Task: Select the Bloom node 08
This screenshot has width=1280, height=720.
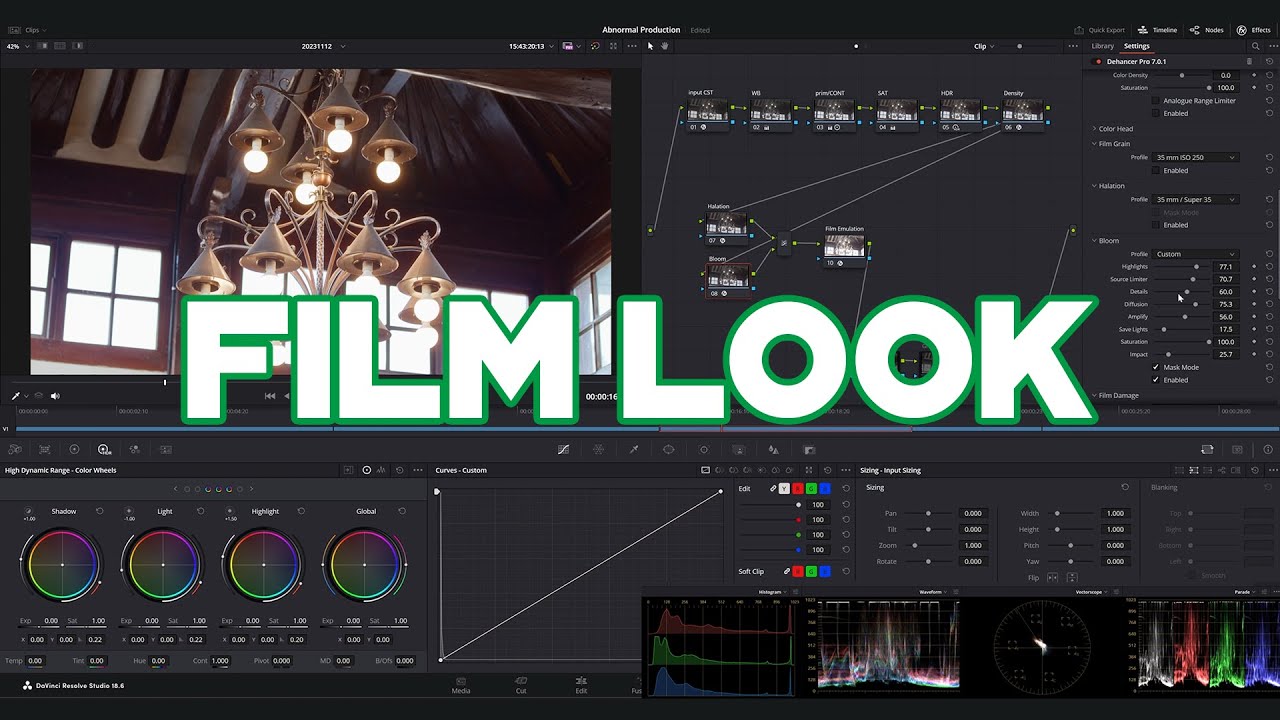Action: [x=727, y=280]
